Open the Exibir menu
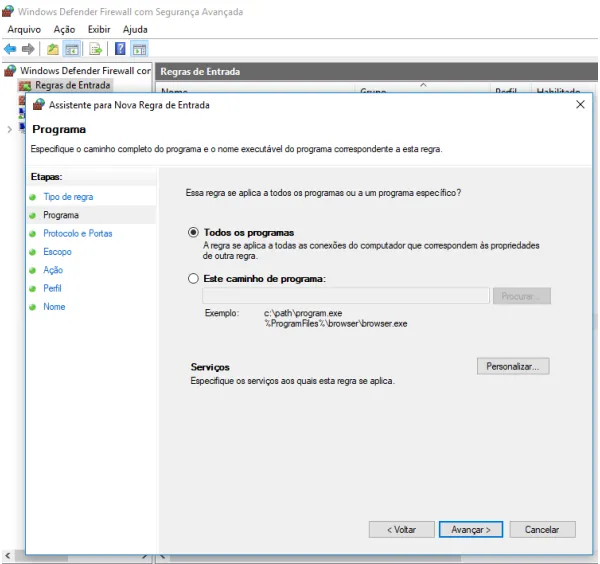Viewport: 600px width, 564px height. point(99,29)
